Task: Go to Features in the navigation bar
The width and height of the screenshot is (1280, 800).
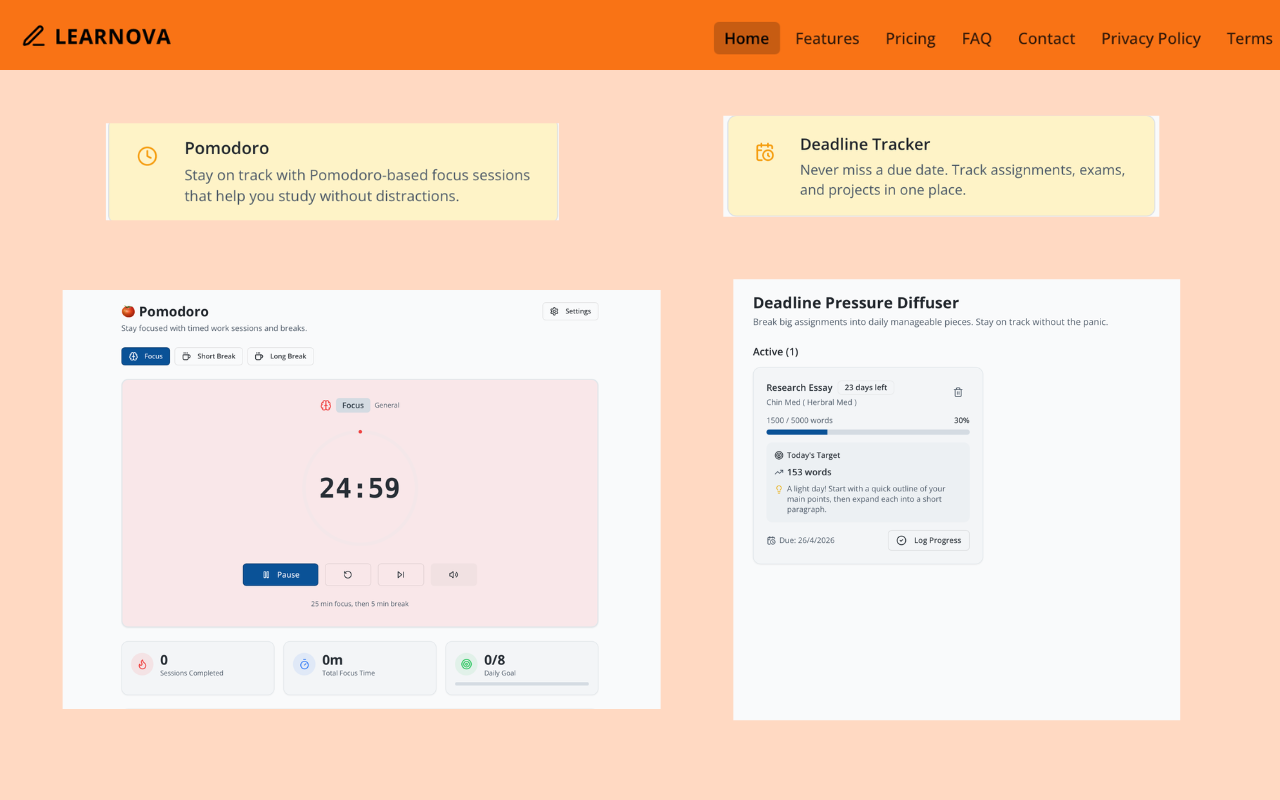Action: click(x=827, y=38)
